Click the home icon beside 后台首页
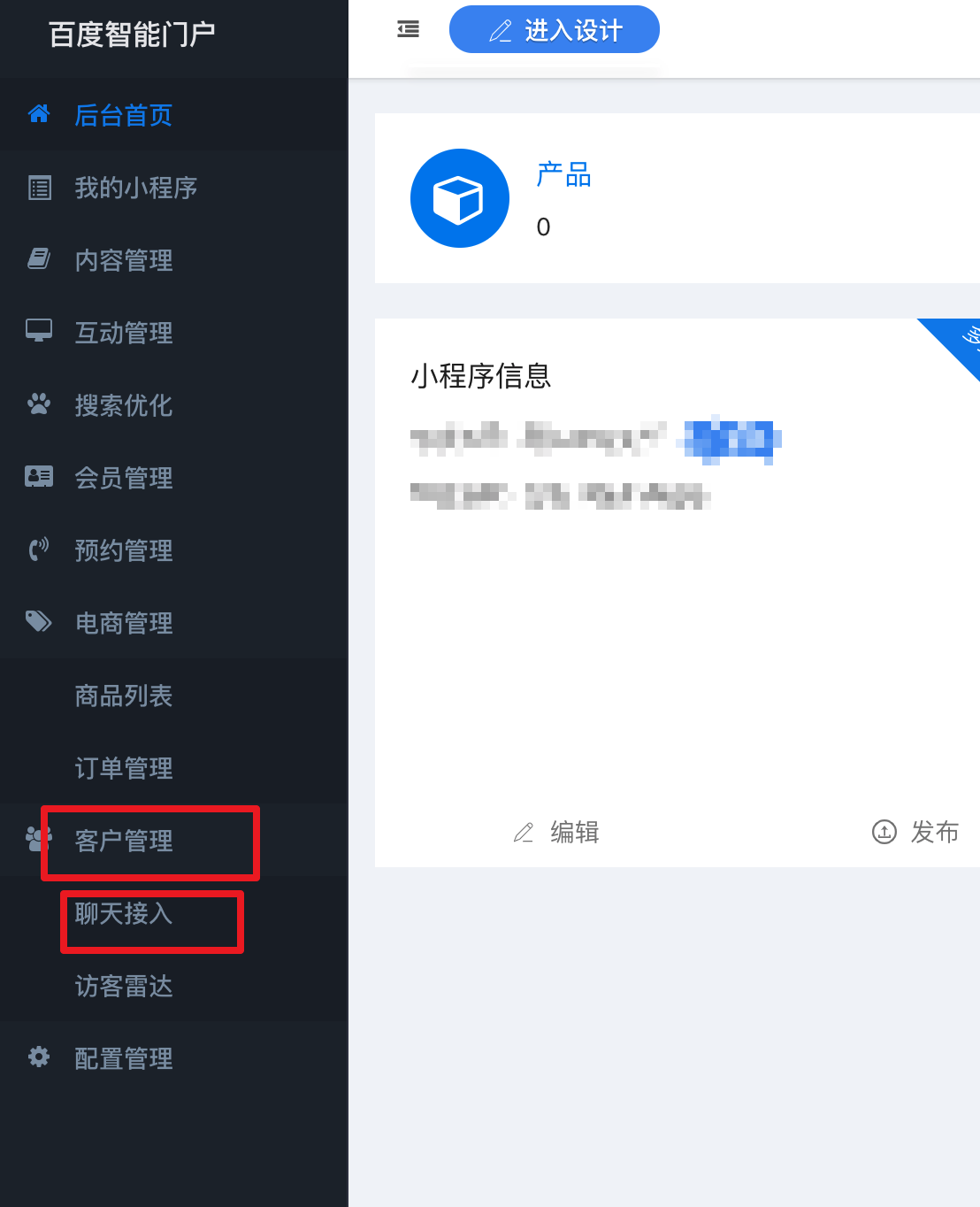This screenshot has height=1207, width=980. [x=39, y=114]
